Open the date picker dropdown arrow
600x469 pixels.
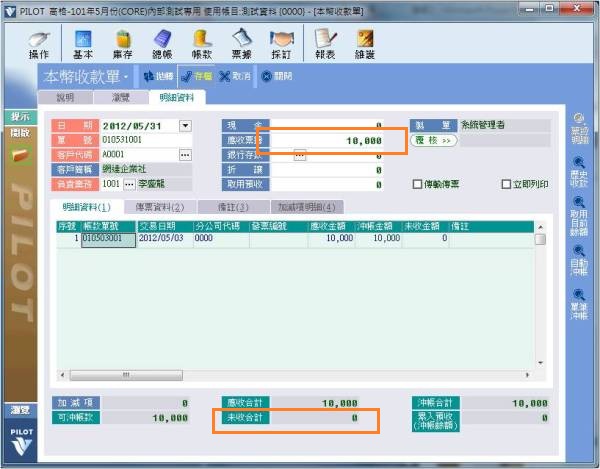tap(185, 125)
